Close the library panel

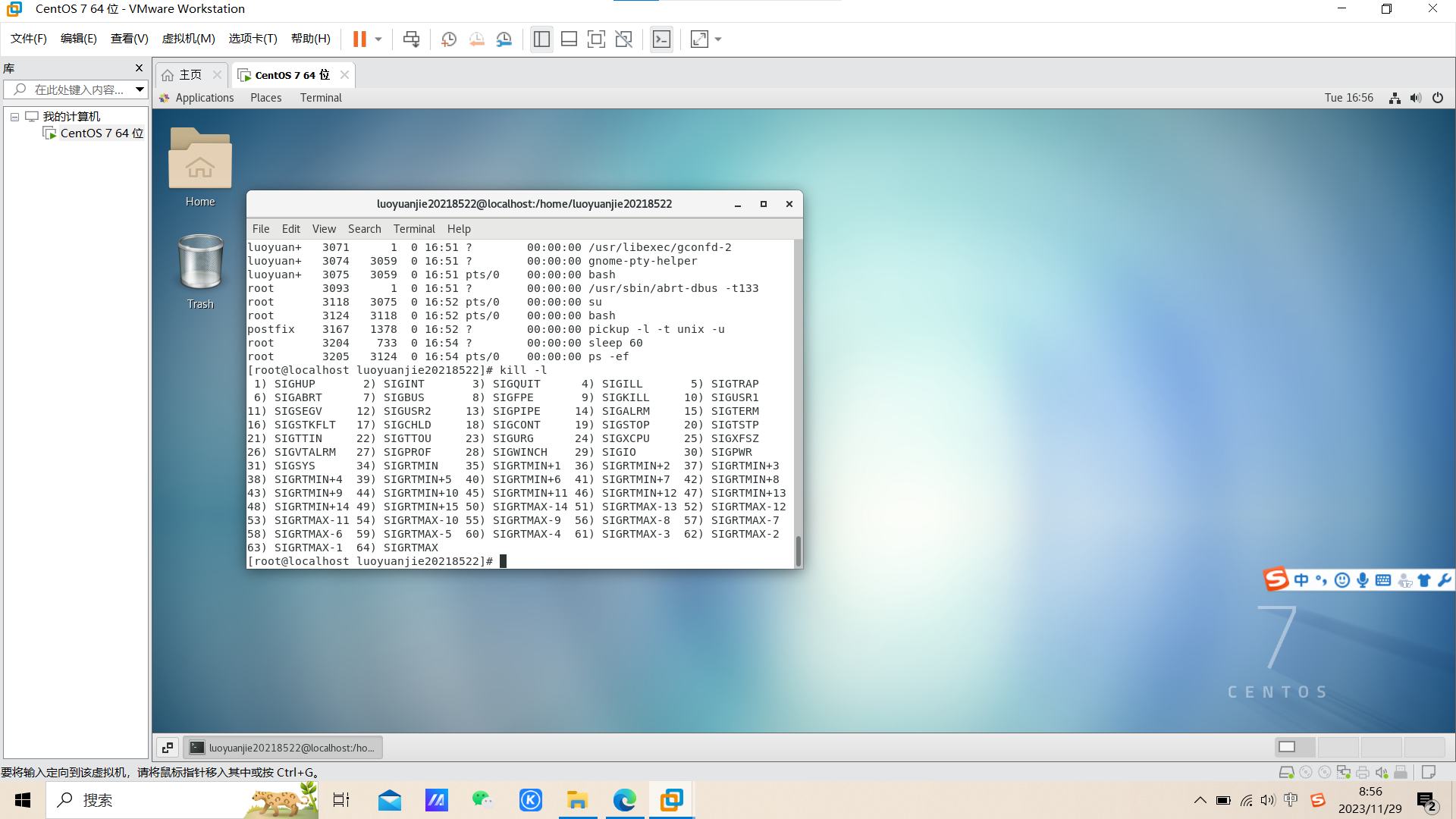pyautogui.click(x=139, y=67)
